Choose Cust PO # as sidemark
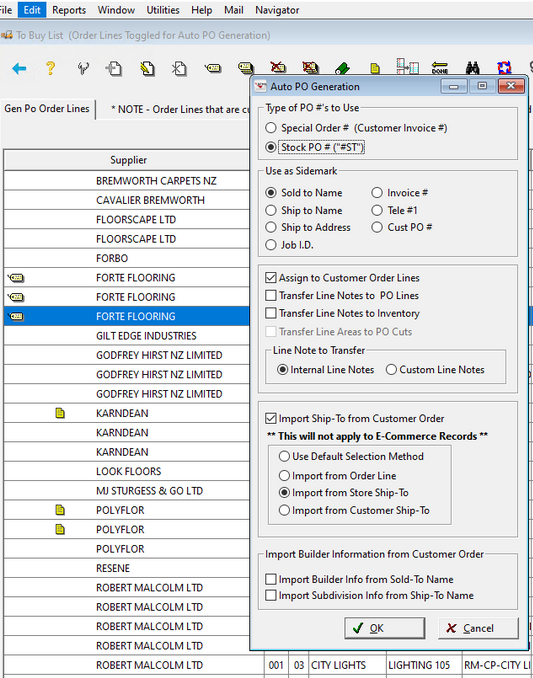Viewport: 533px width, 678px height. tap(377, 227)
